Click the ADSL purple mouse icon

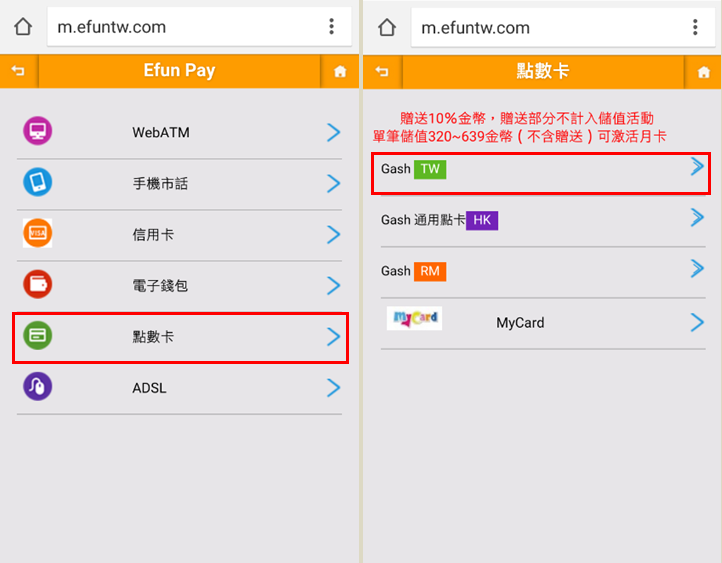tap(37, 387)
